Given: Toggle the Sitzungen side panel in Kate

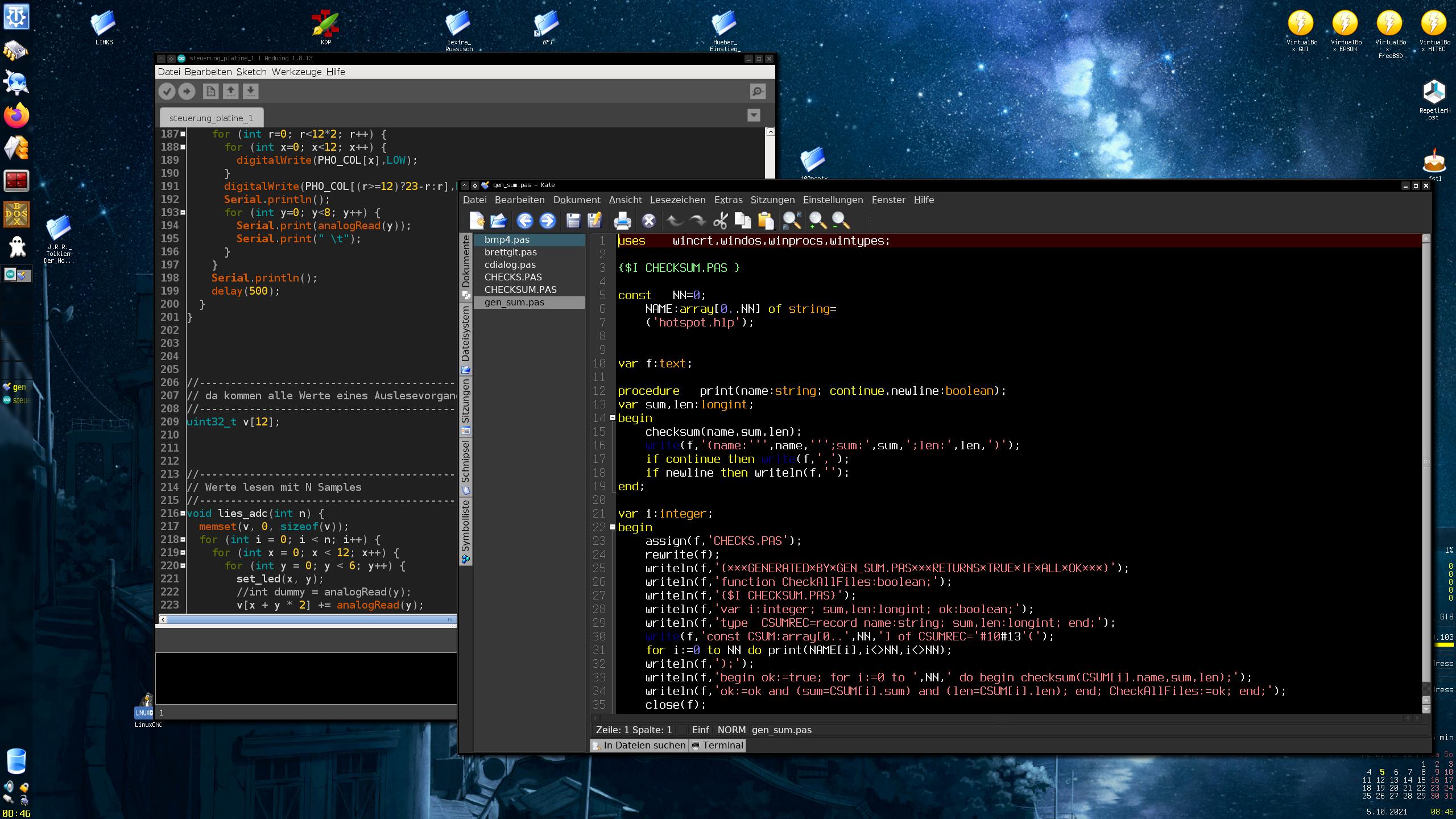Looking at the screenshot, I should 466,407.
